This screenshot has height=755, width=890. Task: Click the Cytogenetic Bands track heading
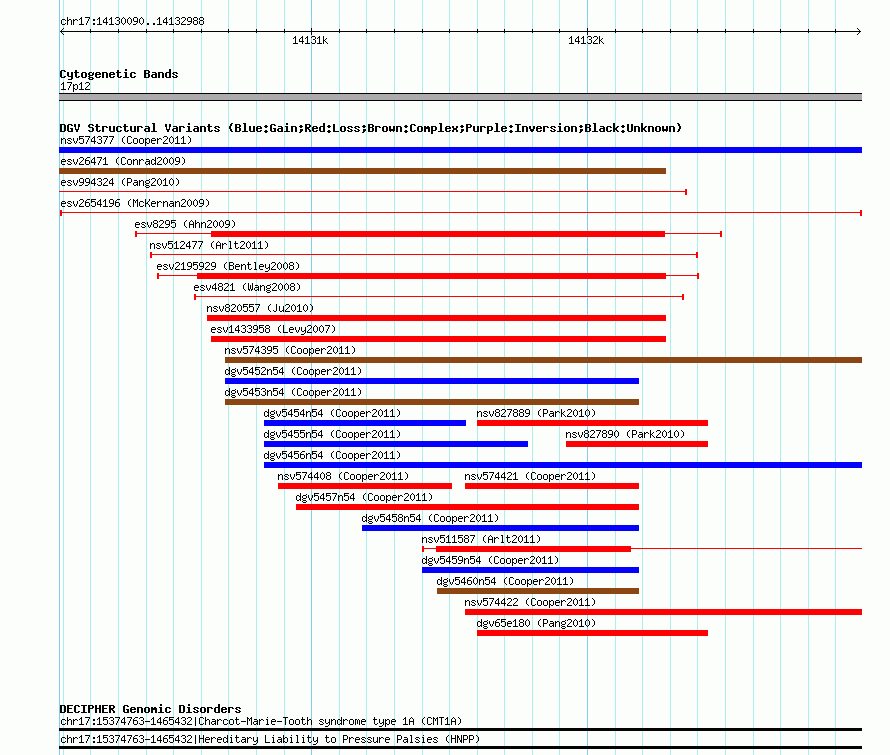[119, 74]
